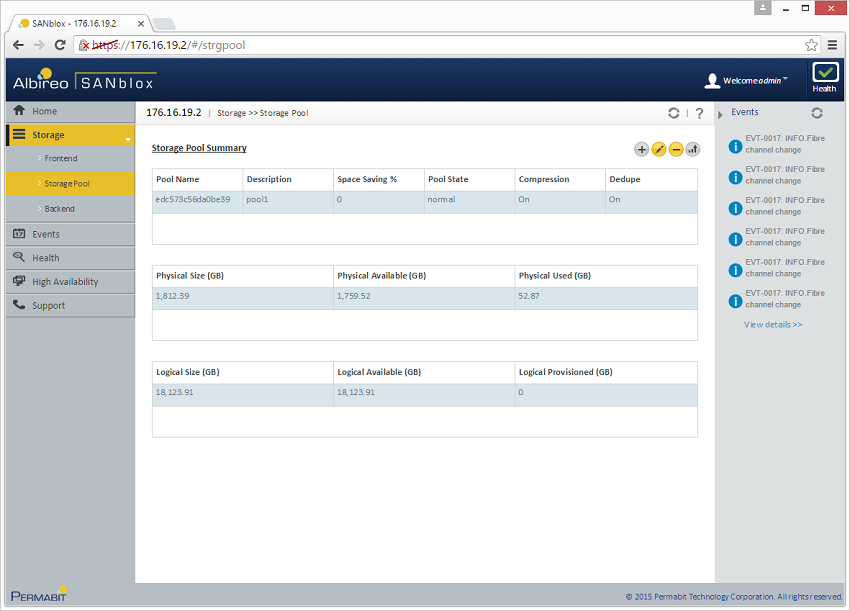
Task: Open the Welcome admin dropdown
Action: [x=755, y=81]
